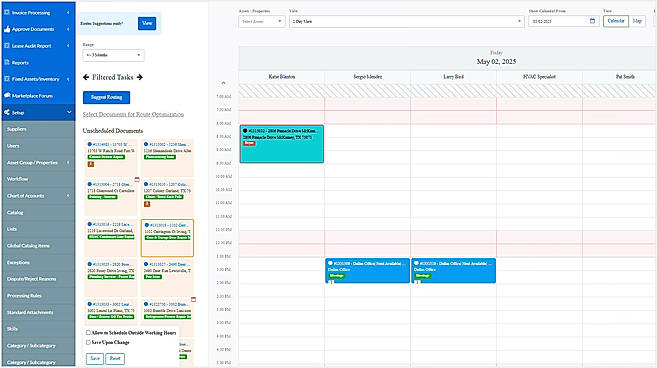This screenshot has height=368, width=657.
Task: Tick the Save Upon Change checkbox
Action: (x=88, y=342)
